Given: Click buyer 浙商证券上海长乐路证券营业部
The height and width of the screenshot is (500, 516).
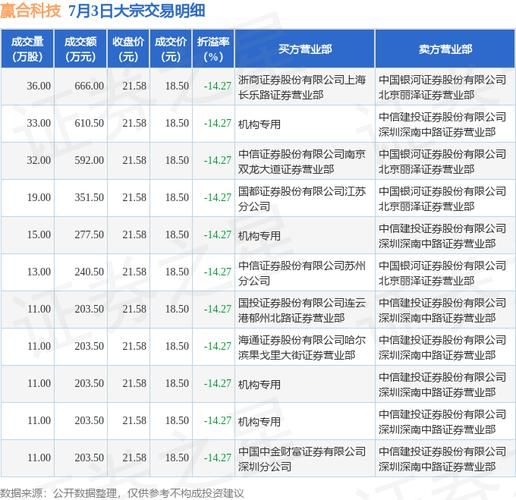Looking at the screenshot, I should point(302,87).
